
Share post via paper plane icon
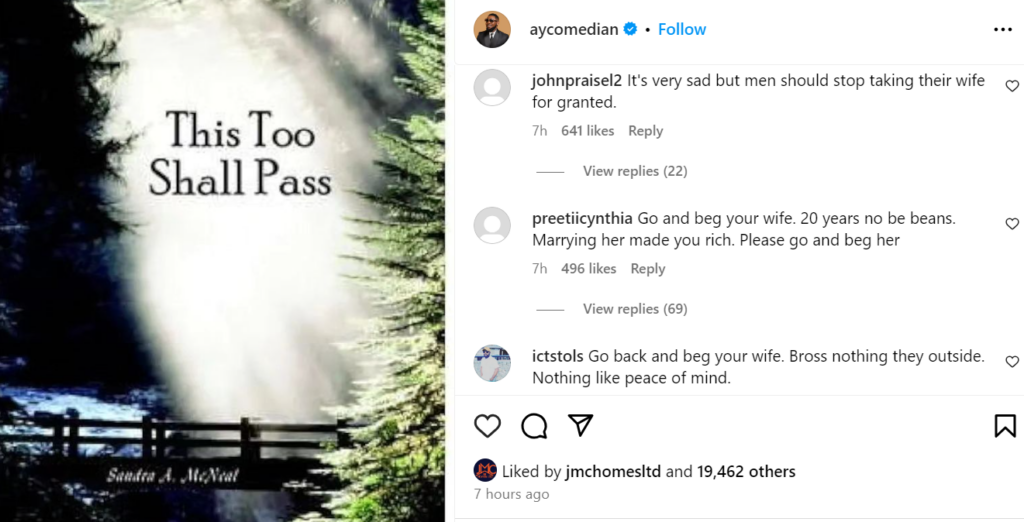click(580, 425)
